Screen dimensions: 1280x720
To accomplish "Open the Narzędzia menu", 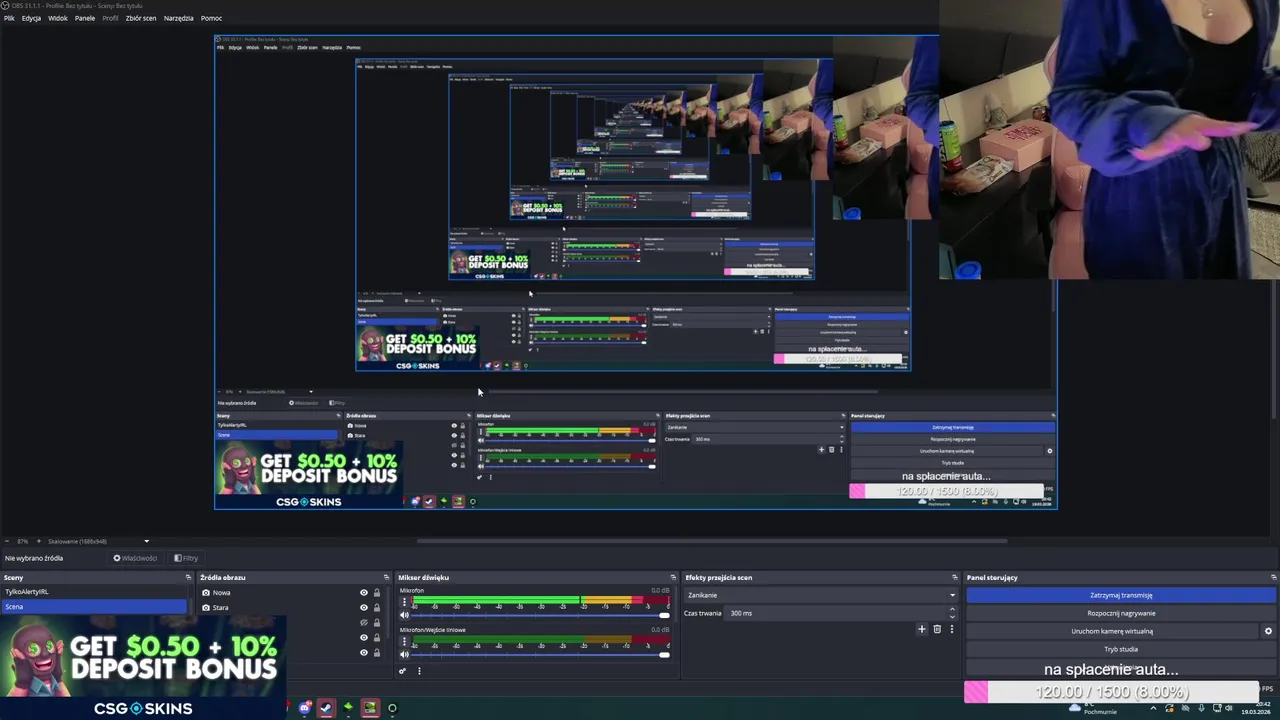I will point(179,18).
